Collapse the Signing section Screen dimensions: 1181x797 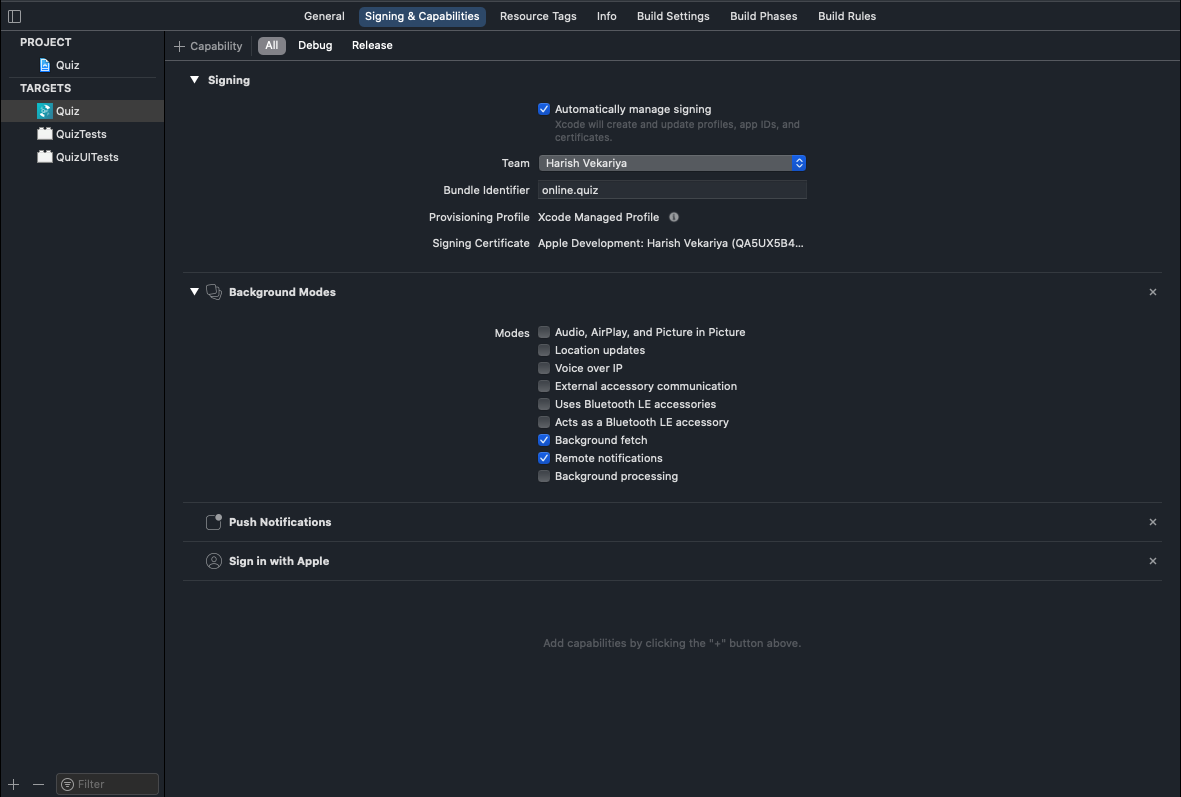pyautogui.click(x=195, y=80)
